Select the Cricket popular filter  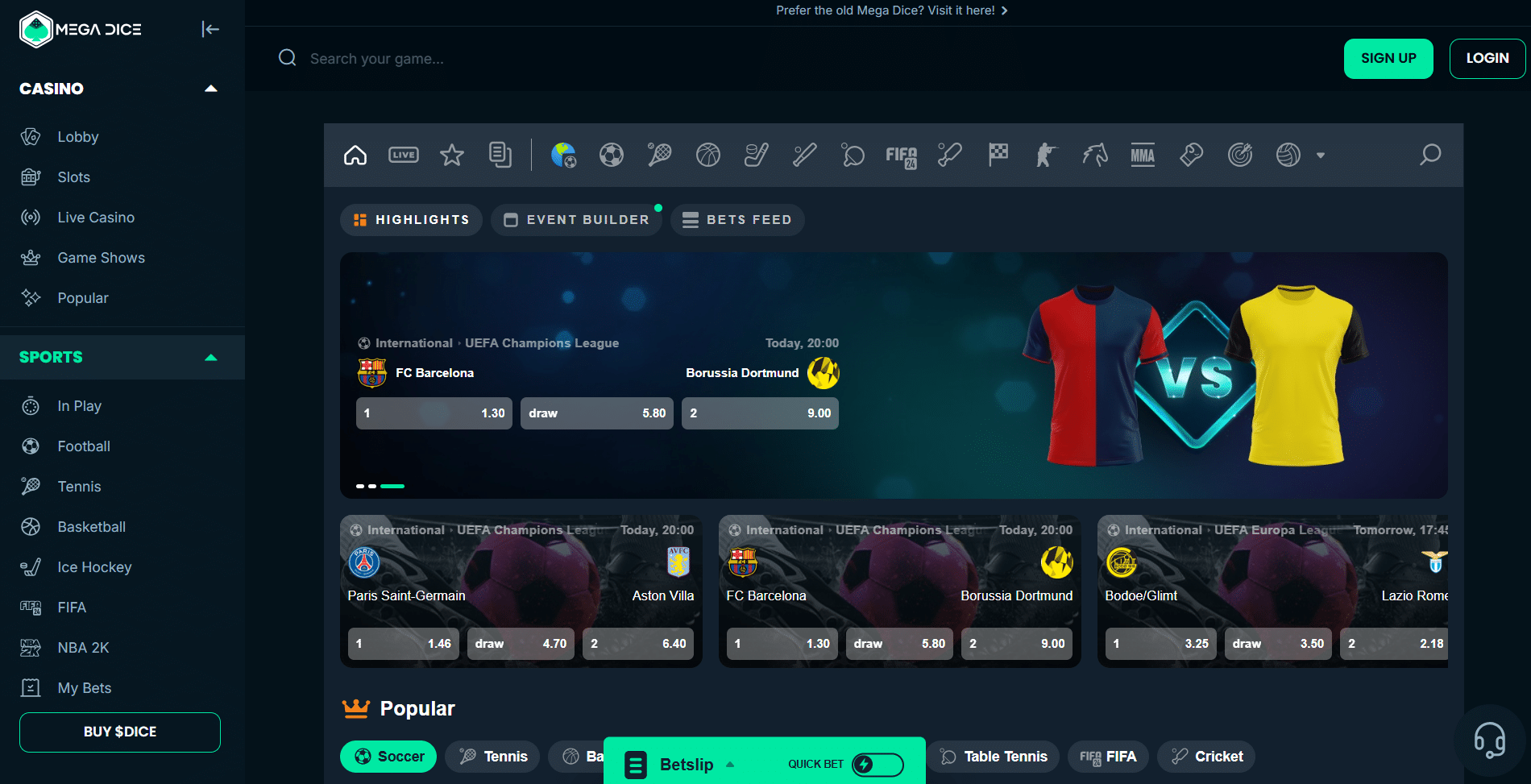pos(1206,757)
